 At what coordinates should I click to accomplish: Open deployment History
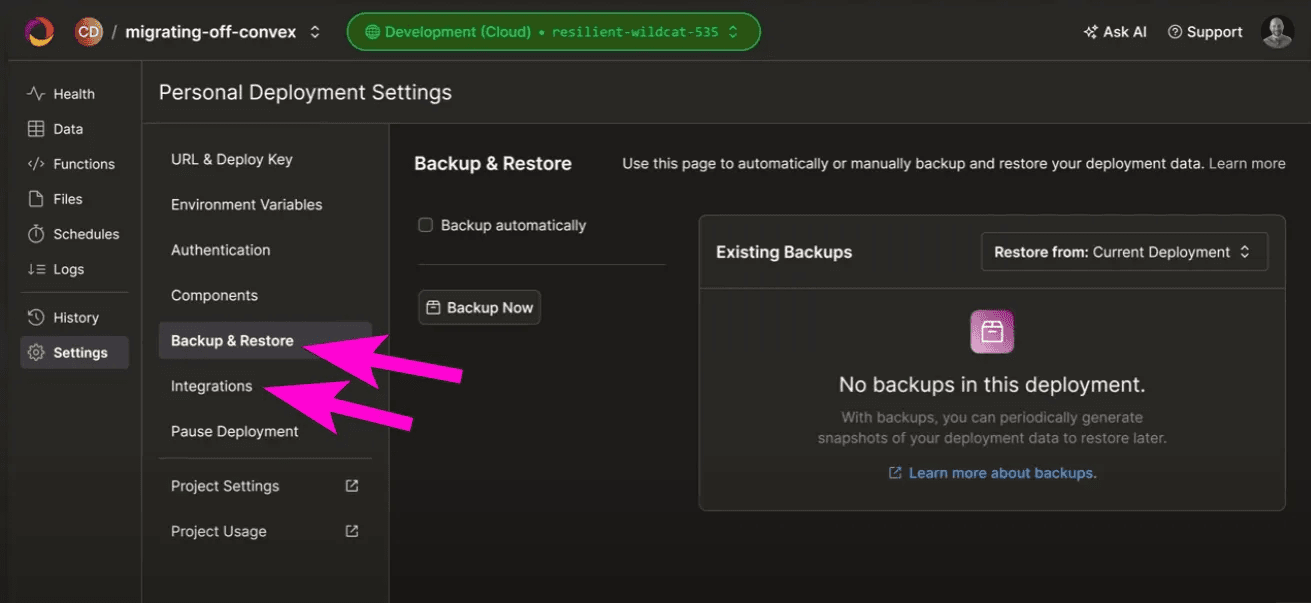pyautogui.click(x=75, y=317)
